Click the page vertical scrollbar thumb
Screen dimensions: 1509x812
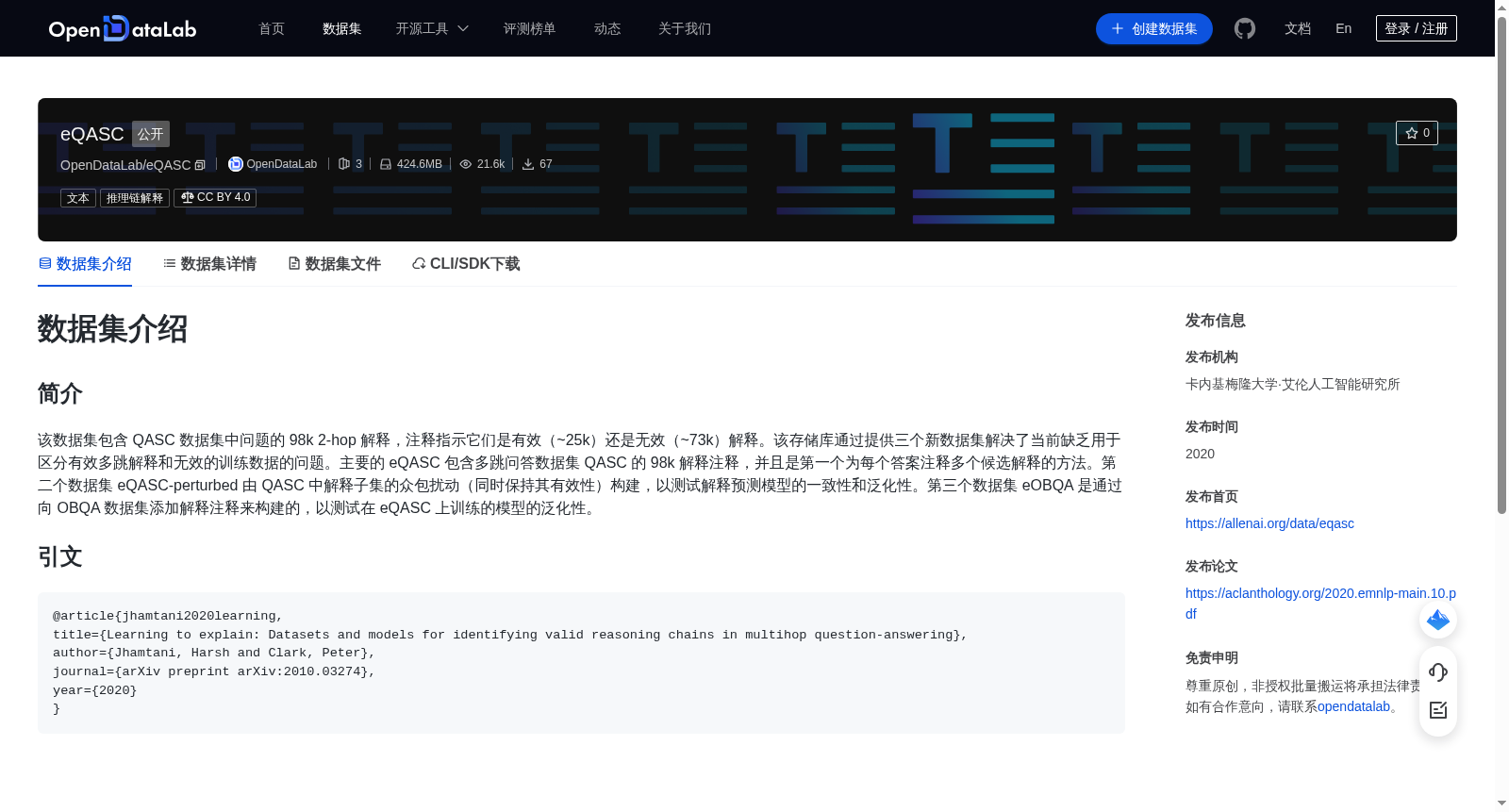pos(1501,264)
